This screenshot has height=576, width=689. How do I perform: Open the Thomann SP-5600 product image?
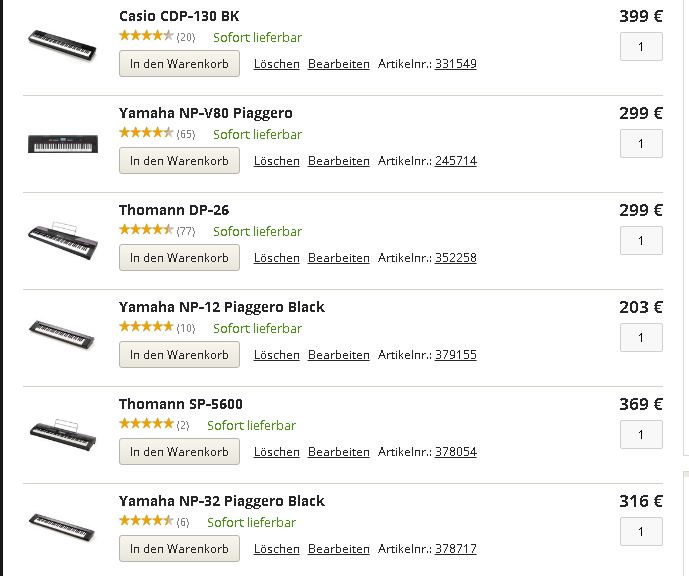(x=63, y=435)
